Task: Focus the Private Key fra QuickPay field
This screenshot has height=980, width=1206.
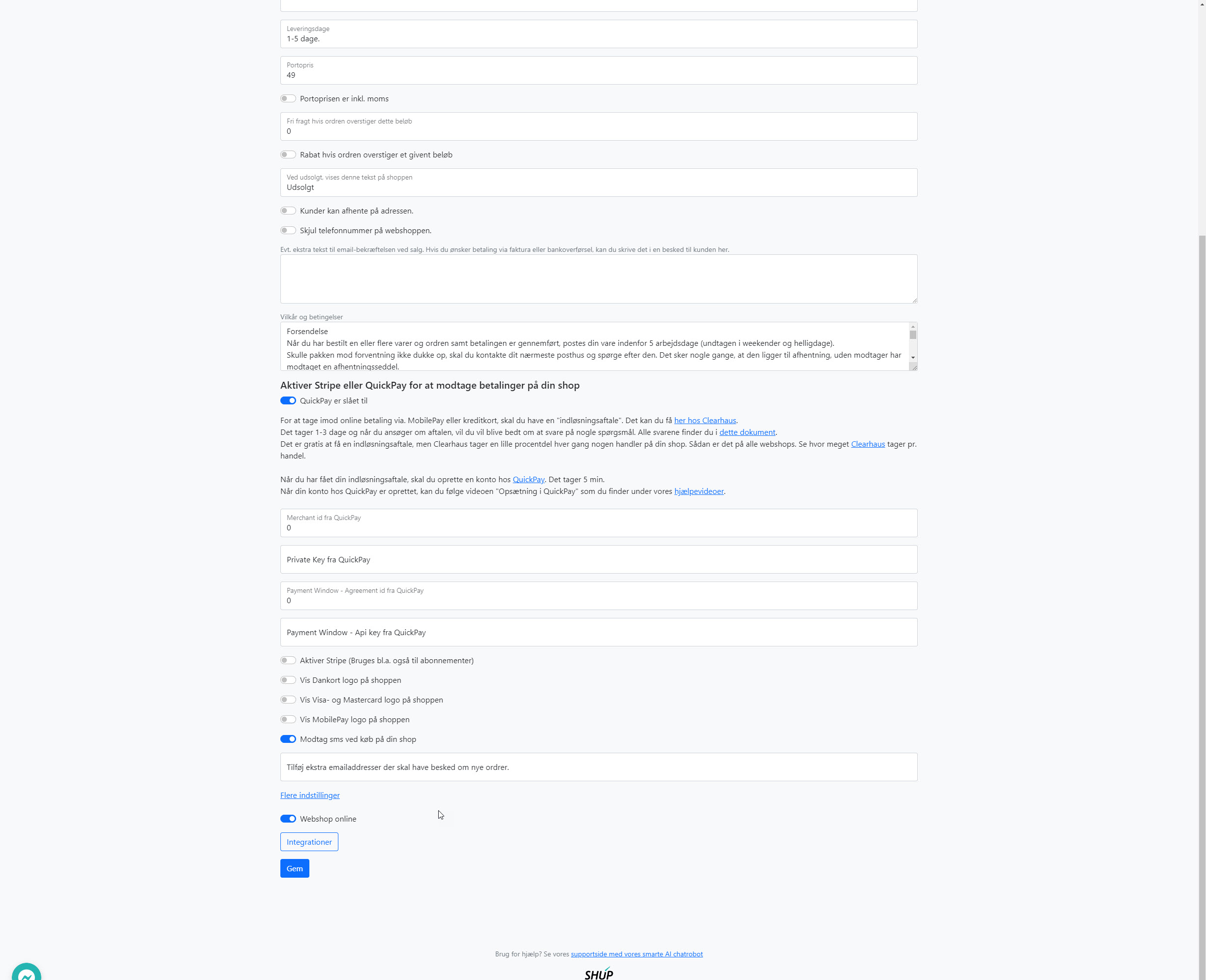Action: [598, 560]
